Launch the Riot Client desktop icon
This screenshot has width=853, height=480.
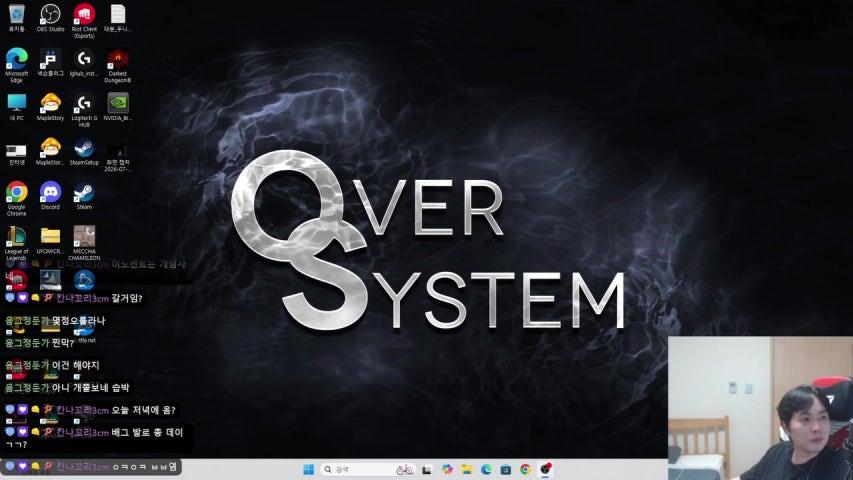(84, 20)
